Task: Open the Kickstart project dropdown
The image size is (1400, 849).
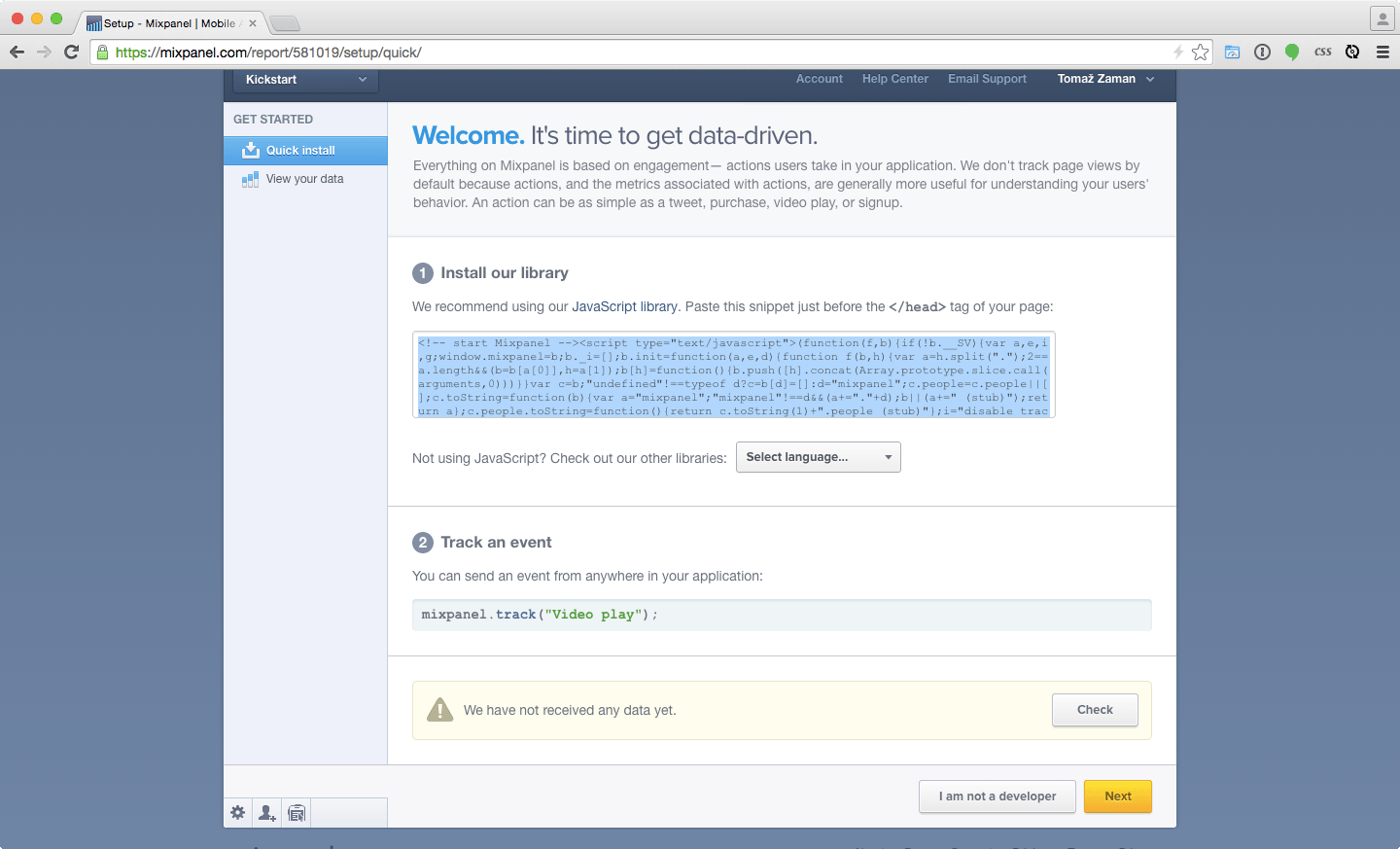Action: tap(306, 80)
